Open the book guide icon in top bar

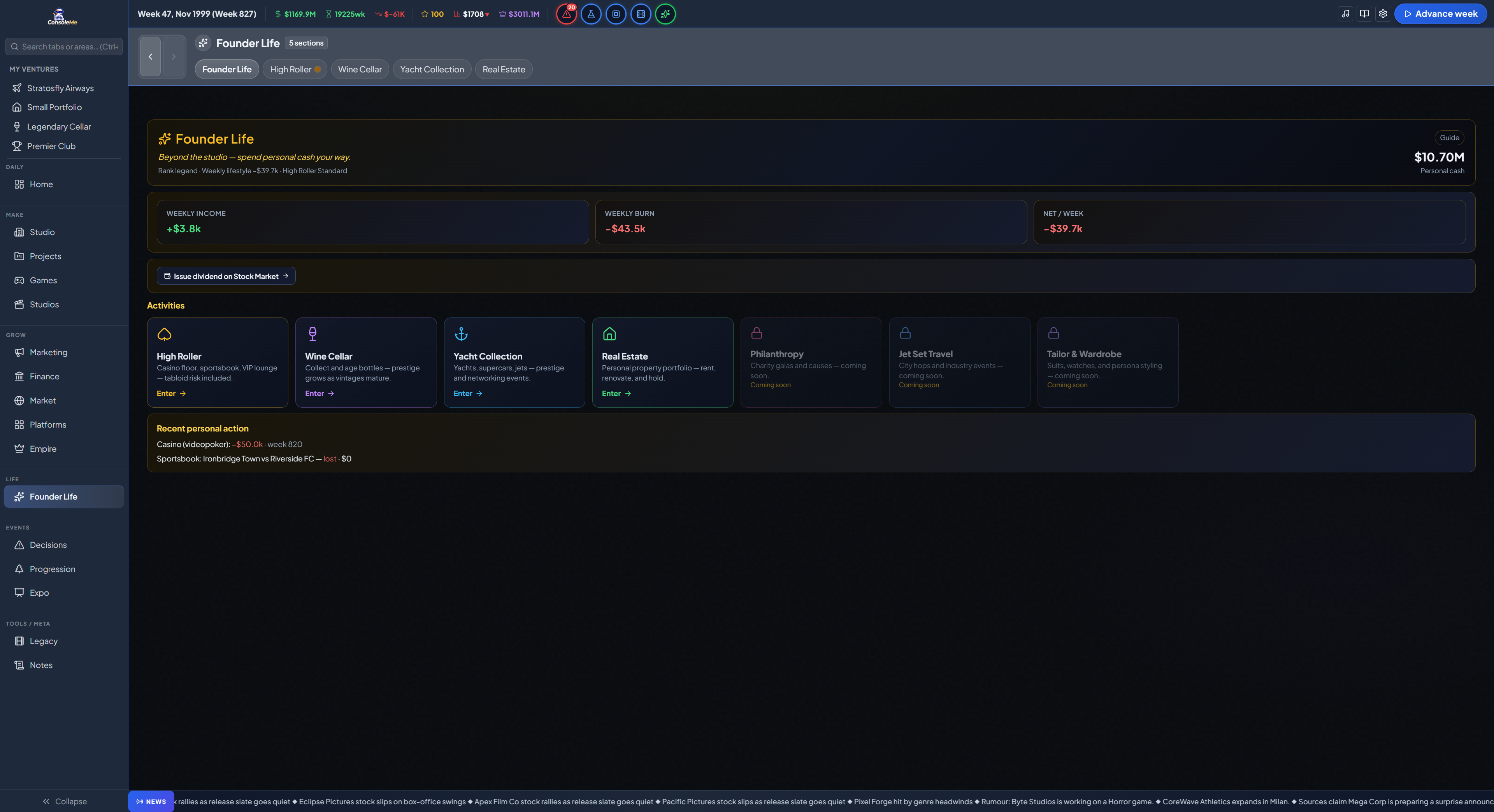click(x=1364, y=14)
